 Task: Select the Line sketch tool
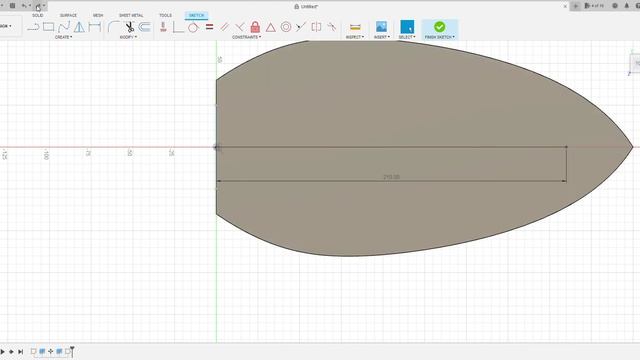[33, 27]
